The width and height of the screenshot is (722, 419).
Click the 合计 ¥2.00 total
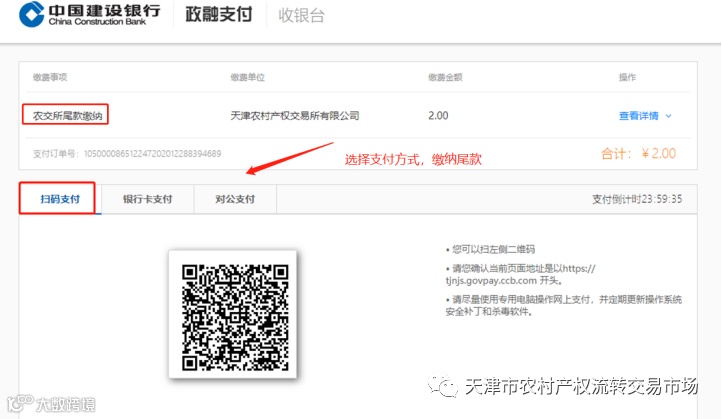(638, 153)
